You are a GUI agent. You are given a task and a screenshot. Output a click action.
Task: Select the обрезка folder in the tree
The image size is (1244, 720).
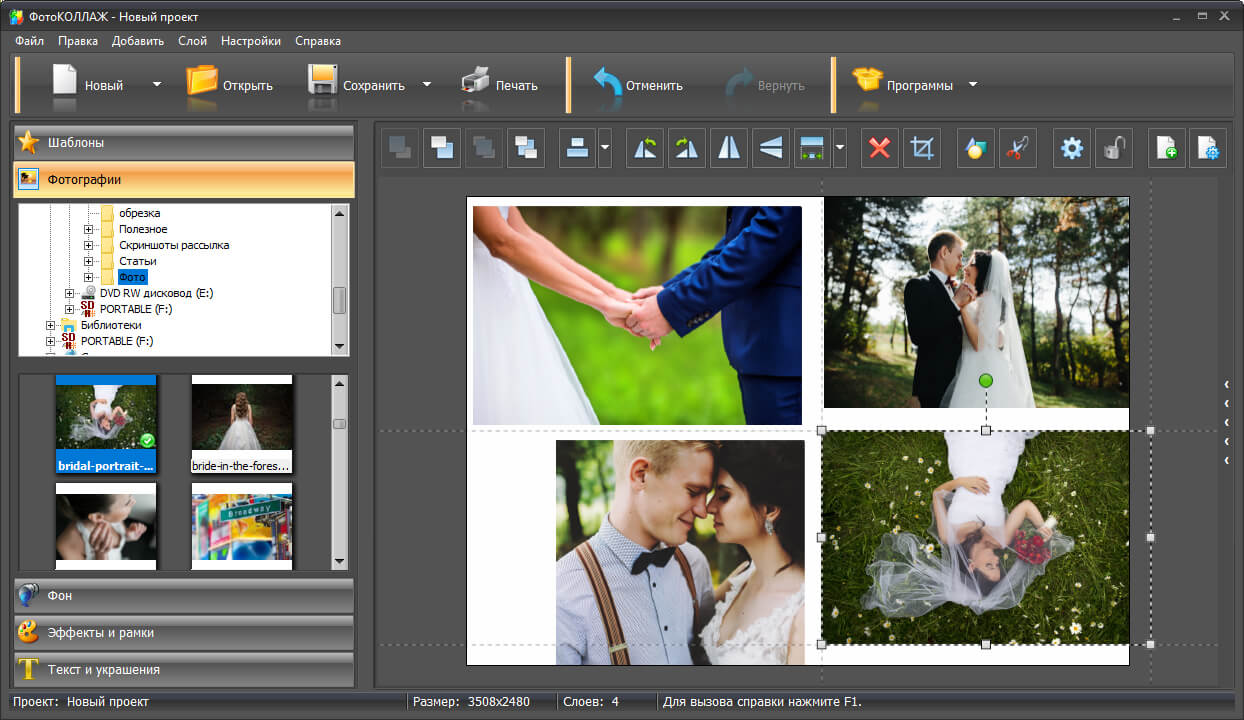click(x=139, y=213)
